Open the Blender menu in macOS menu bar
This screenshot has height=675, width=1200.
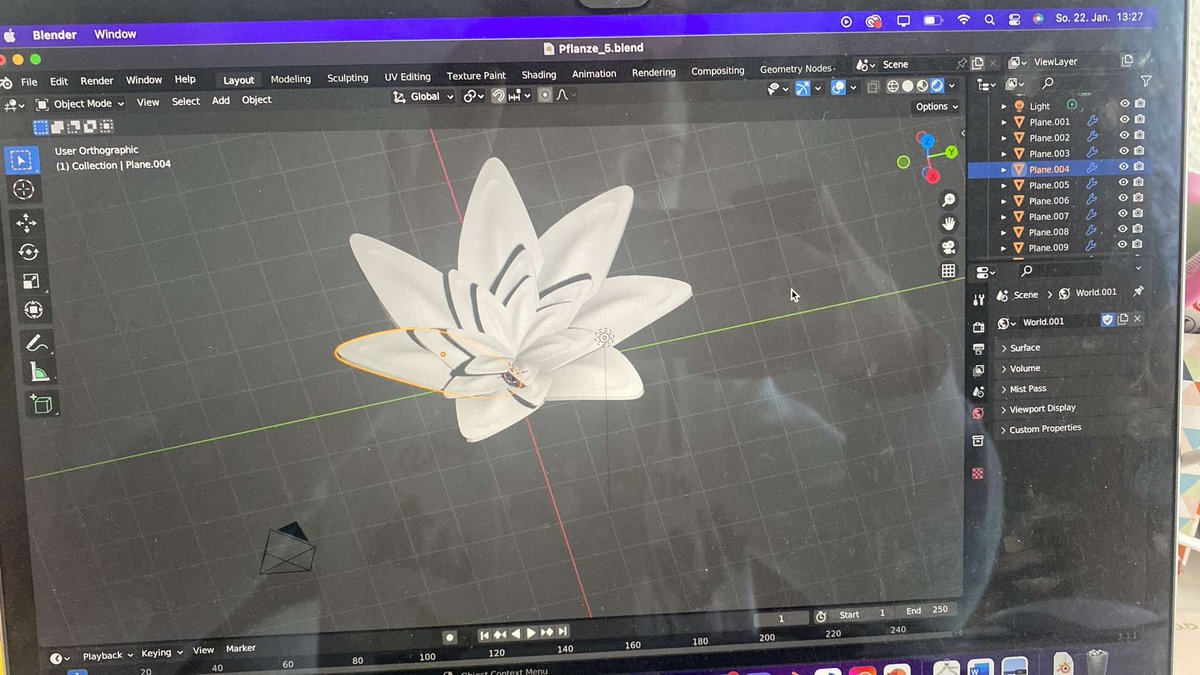pyautogui.click(x=53, y=34)
